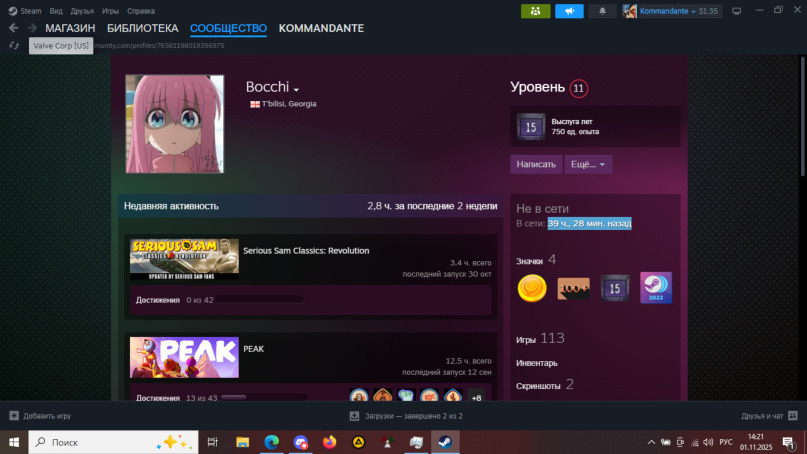Click the green friends icon in header
Image resolution: width=807 pixels, height=454 pixels.
[535, 11]
